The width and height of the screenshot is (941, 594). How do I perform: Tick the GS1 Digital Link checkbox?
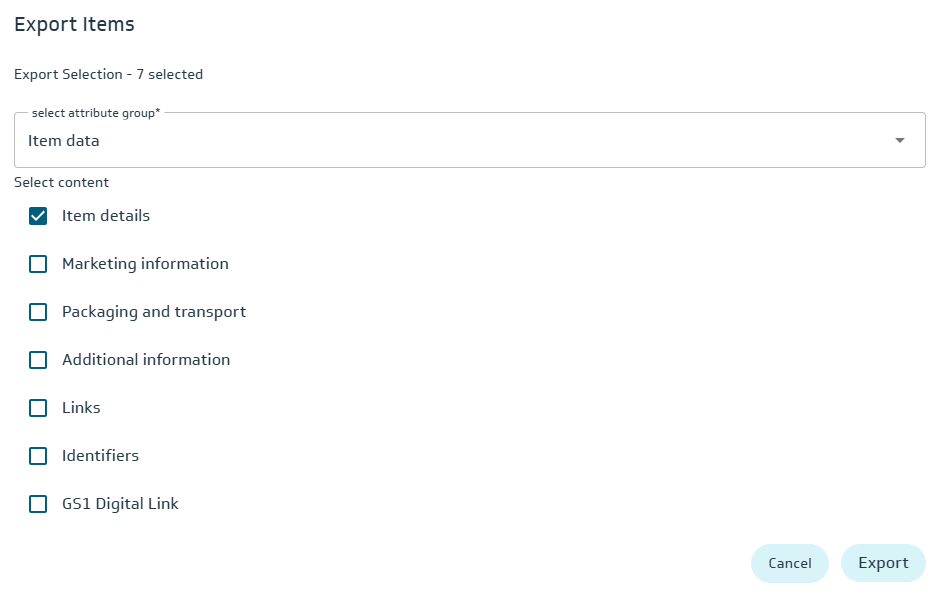pyautogui.click(x=38, y=504)
